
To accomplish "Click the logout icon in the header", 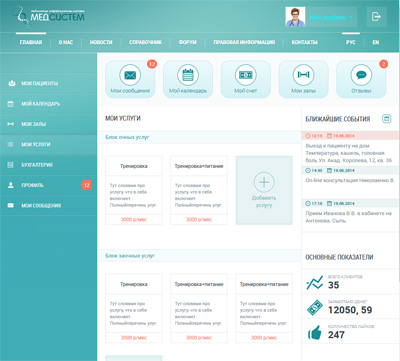I will coord(377,17).
